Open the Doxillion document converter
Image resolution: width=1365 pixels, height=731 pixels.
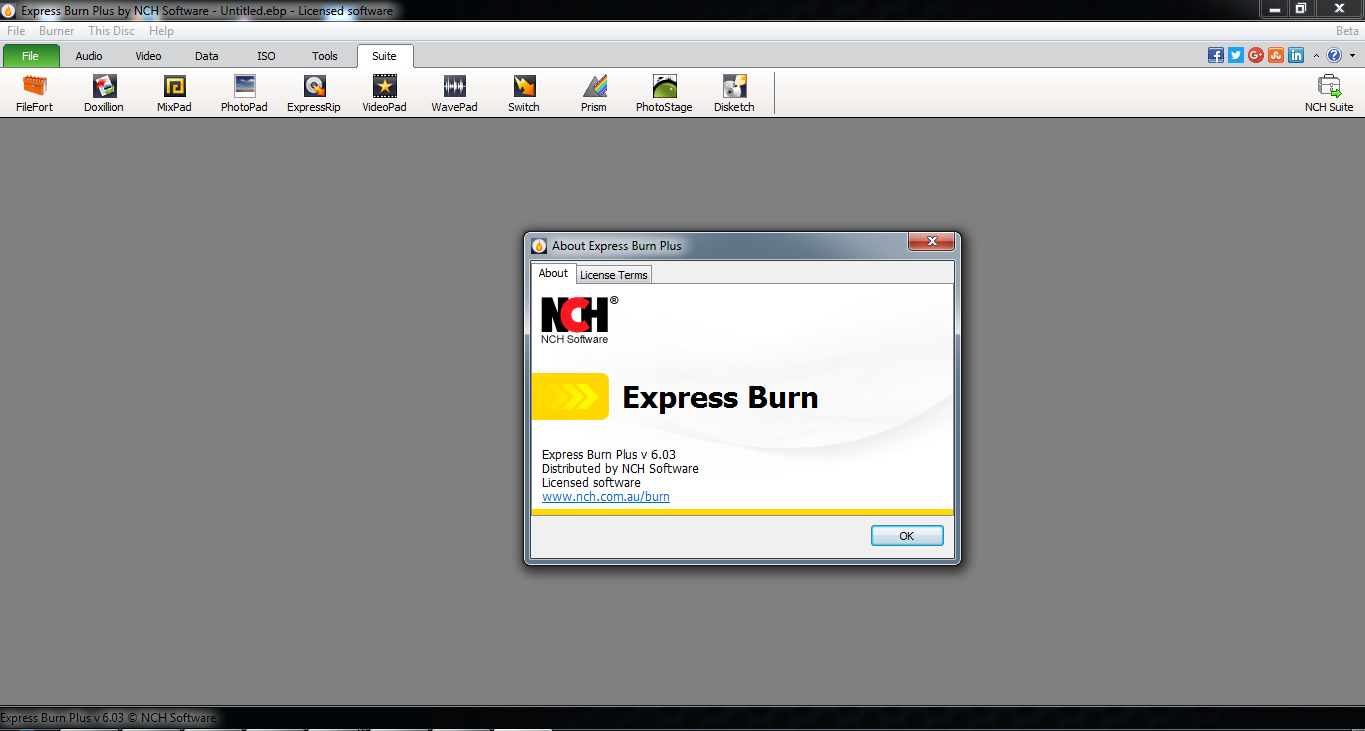pyautogui.click(x=104, y=93)
